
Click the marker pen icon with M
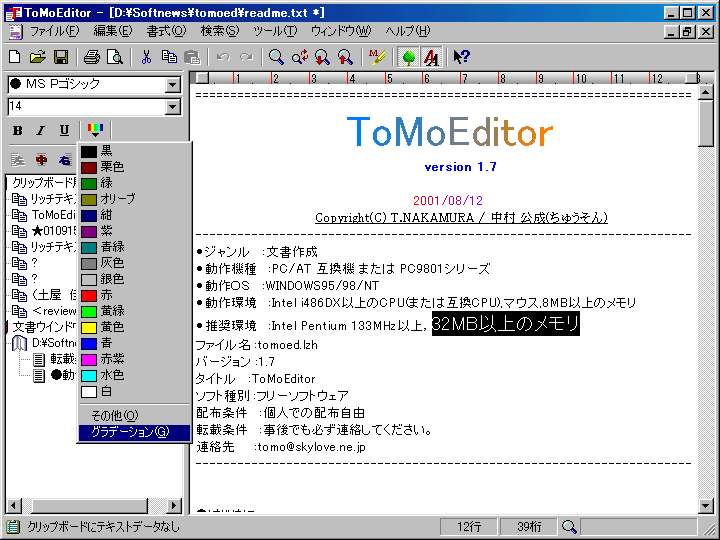point(377,57)
